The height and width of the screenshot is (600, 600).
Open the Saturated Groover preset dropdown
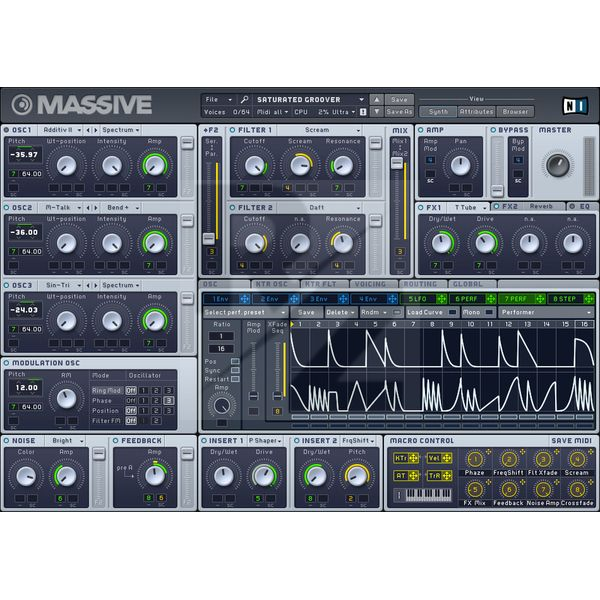[310, 99]
